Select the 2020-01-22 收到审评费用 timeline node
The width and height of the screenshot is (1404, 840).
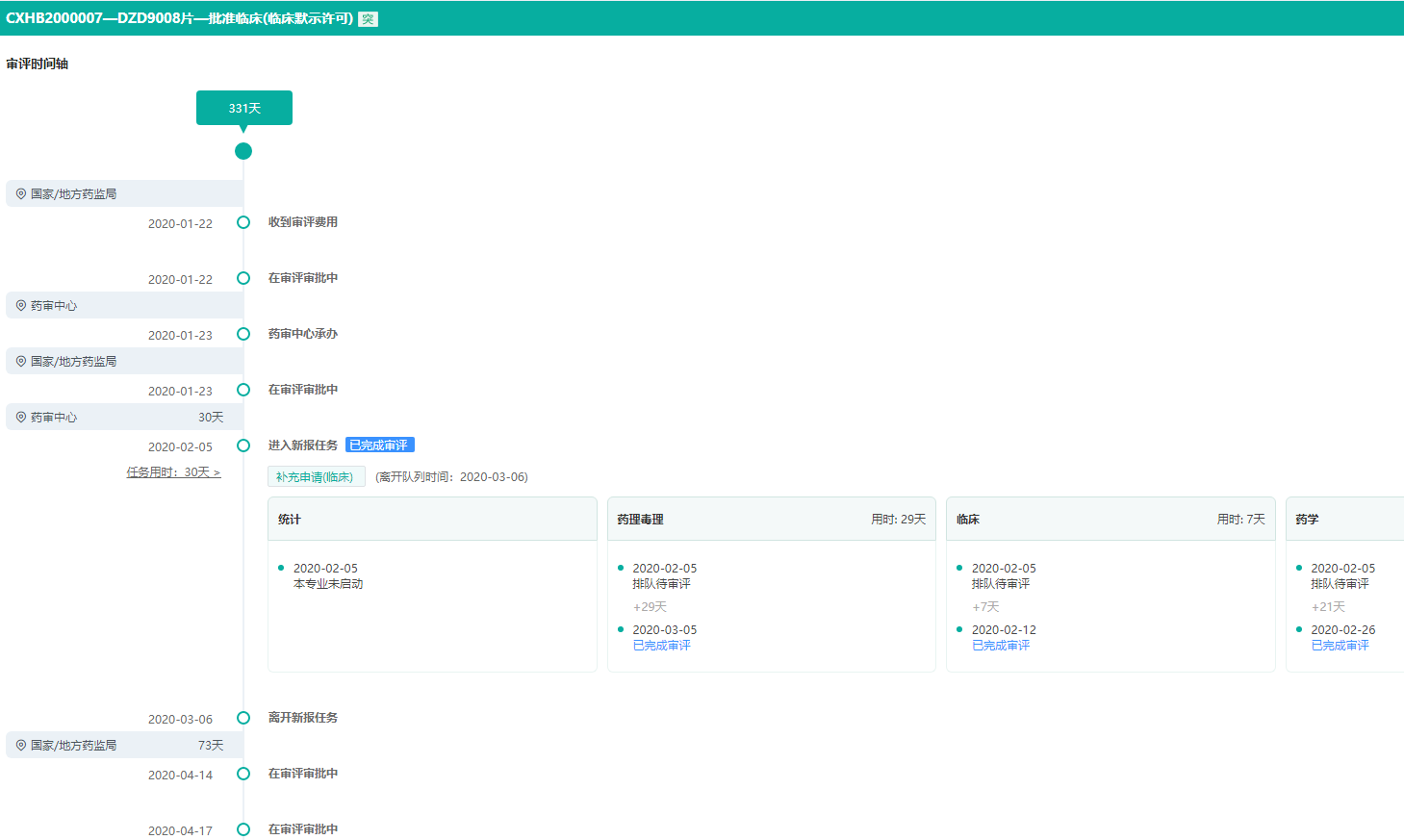tap(243, 222)
